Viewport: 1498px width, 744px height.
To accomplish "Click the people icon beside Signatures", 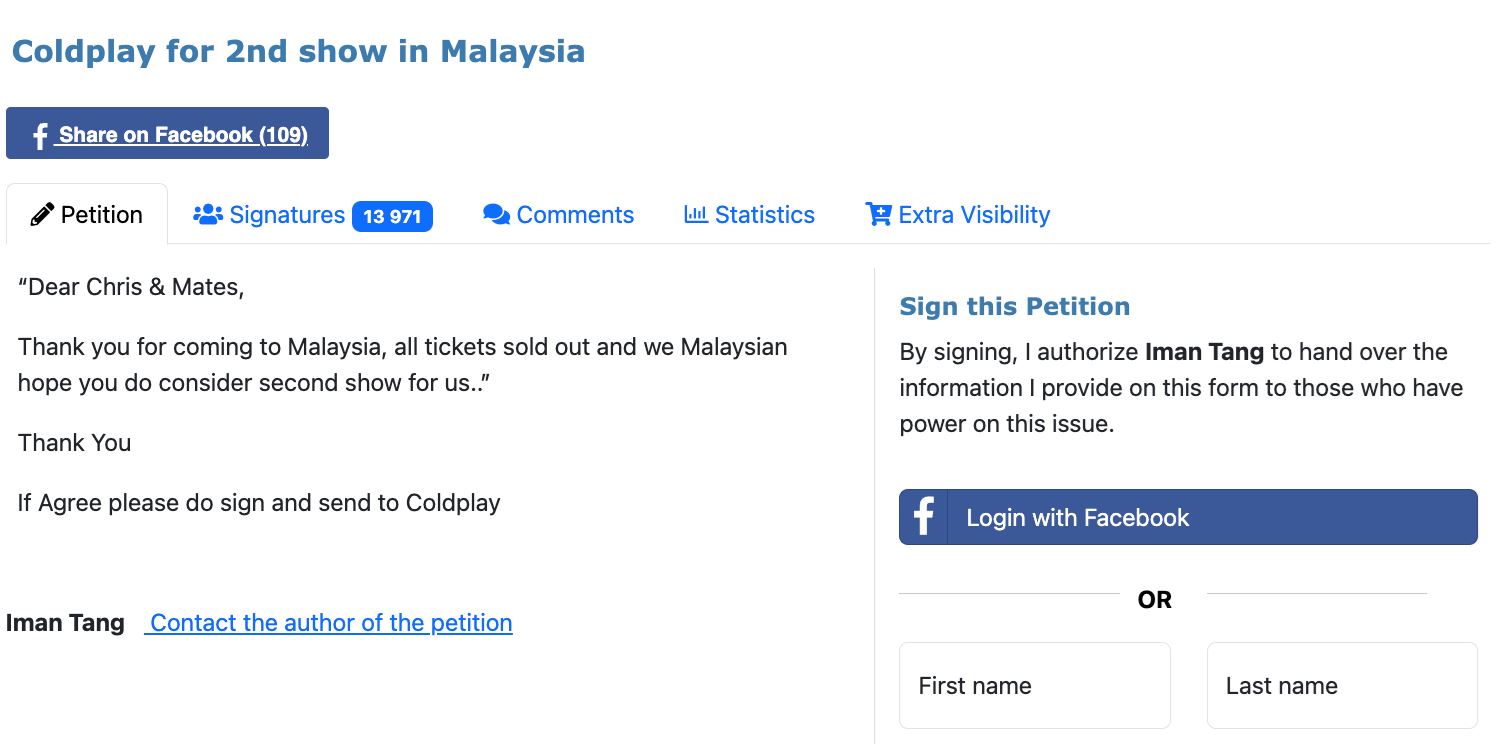I will coord(207,214).
